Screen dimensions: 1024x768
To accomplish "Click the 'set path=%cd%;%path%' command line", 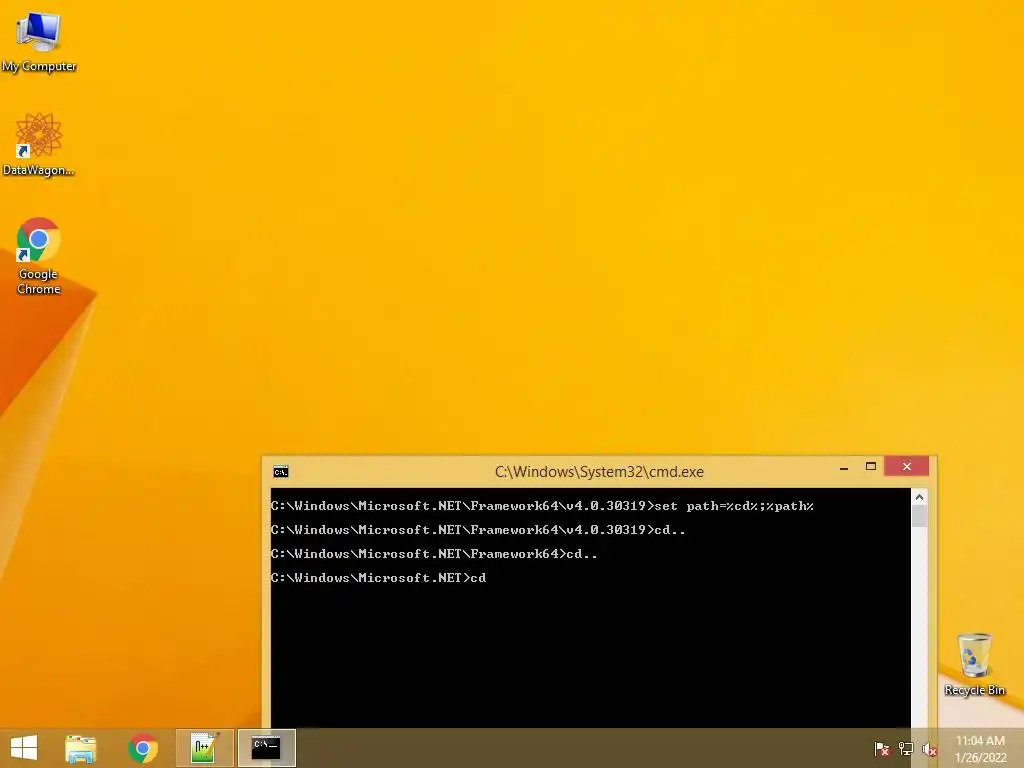I will click(542, 506).
